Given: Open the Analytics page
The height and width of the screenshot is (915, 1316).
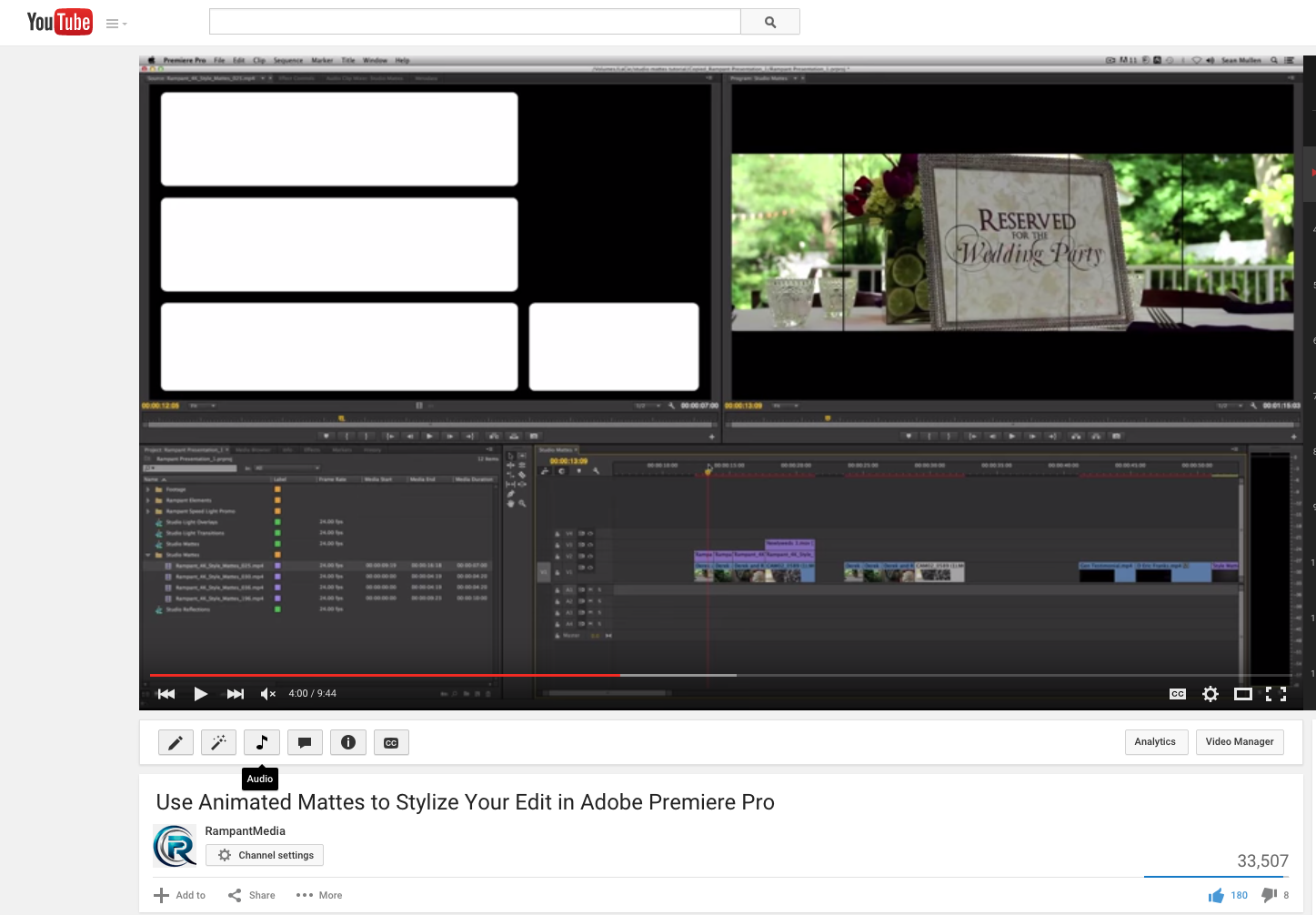Looking at the screenshot, I should click(1155, 742).
